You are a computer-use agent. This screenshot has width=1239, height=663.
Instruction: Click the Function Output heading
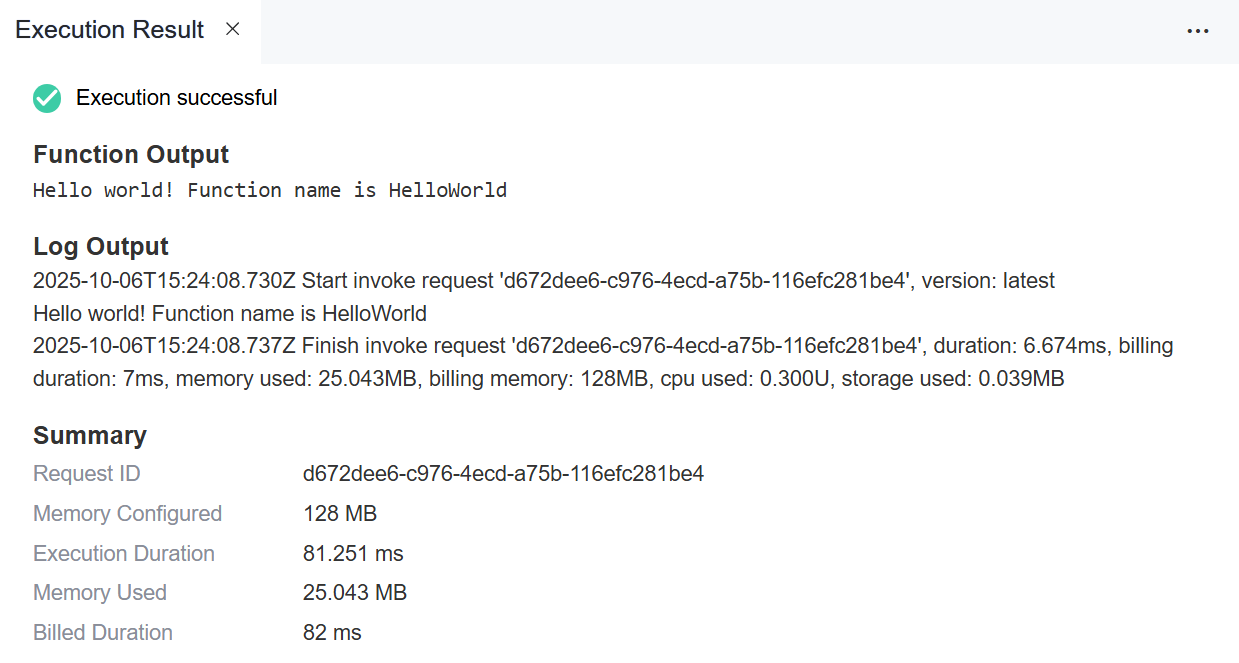point(131,155)
